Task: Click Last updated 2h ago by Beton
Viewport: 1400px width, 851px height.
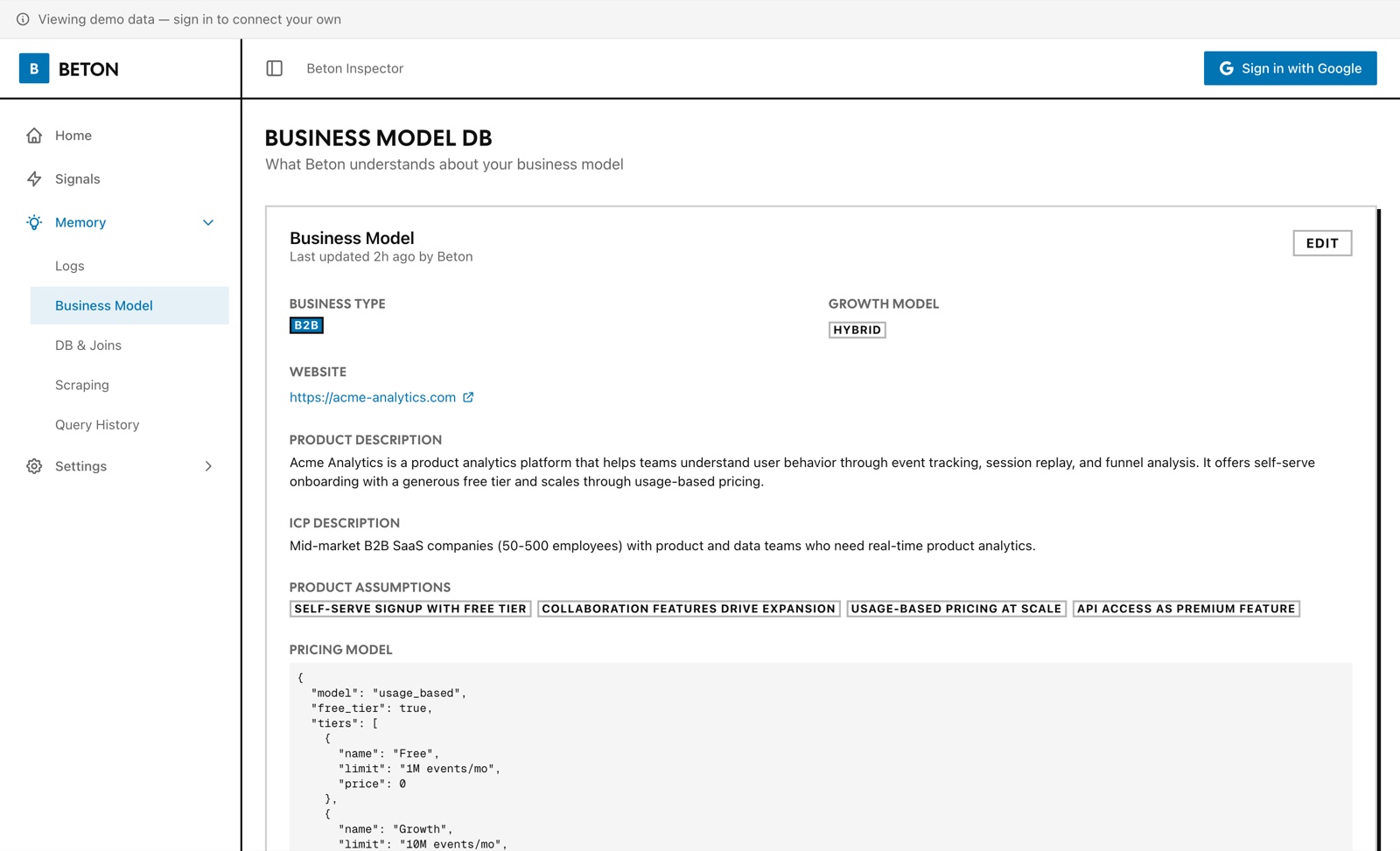Action: (x=381, y=256)
